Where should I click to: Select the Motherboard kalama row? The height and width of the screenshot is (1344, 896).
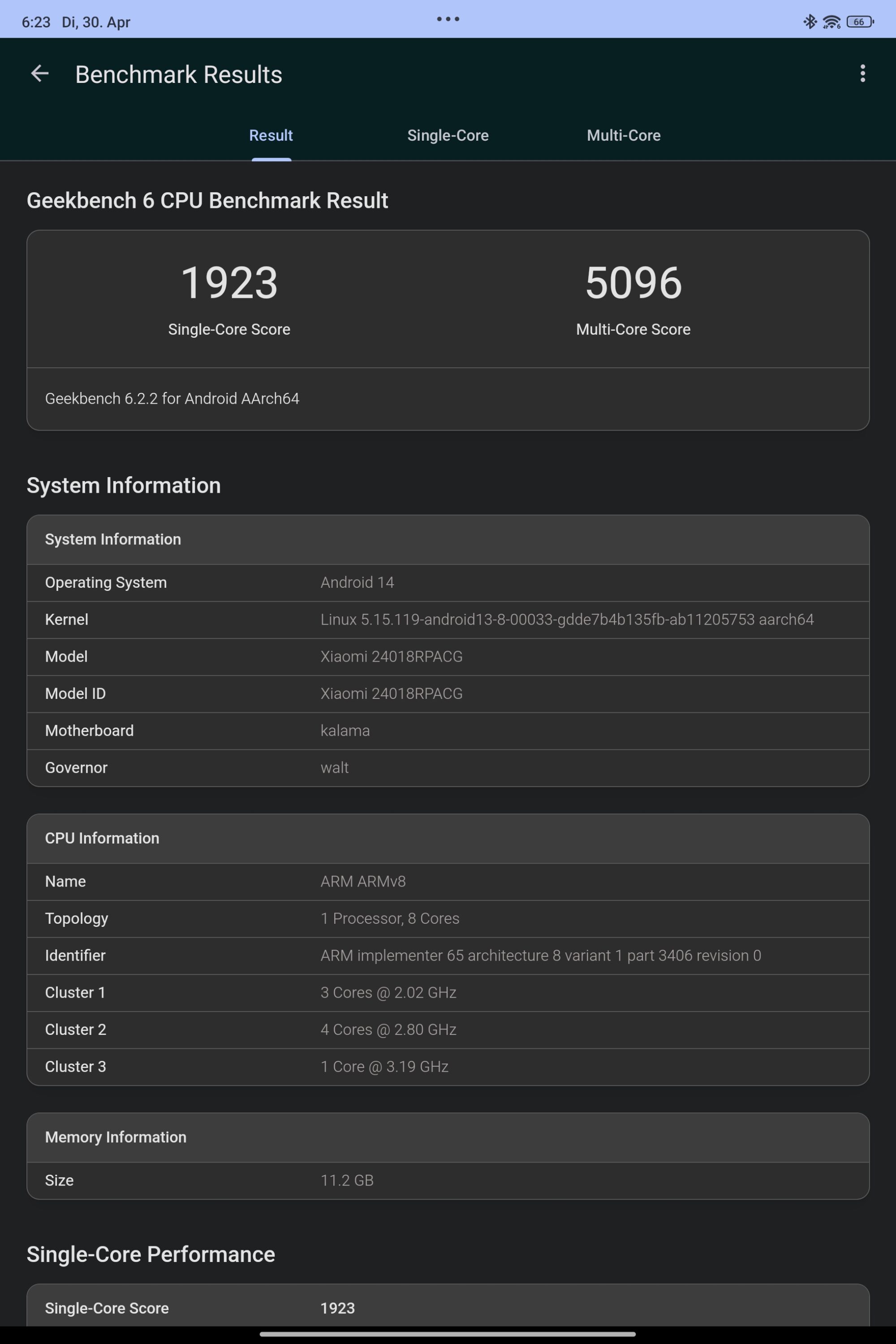pyautogui.click(x=448, y=731)
